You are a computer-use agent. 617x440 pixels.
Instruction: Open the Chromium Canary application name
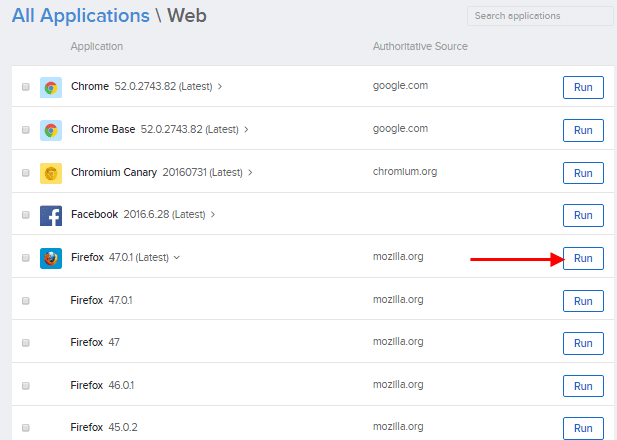(x=114, y=172)
